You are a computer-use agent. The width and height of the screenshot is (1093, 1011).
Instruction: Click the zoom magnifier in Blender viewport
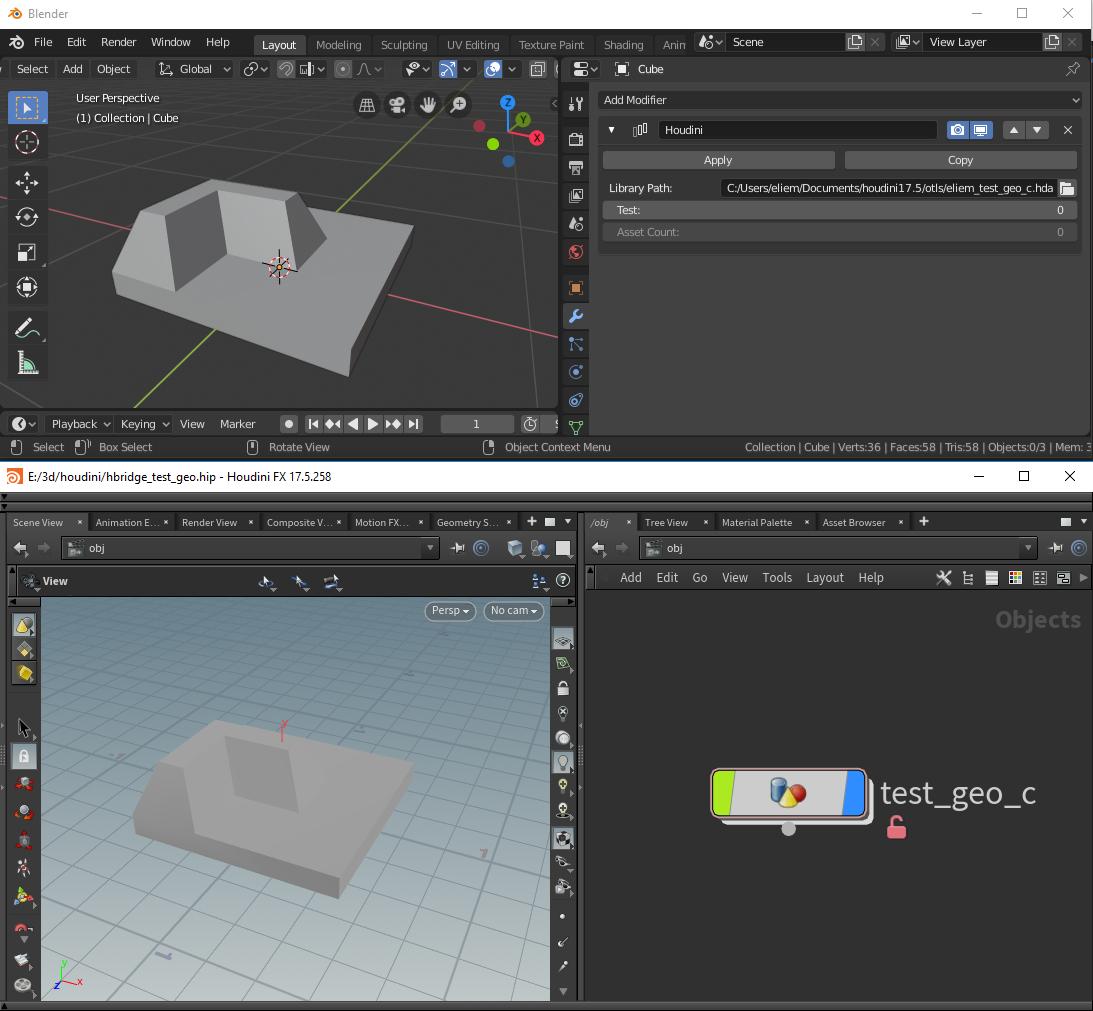tap(459, 105)
